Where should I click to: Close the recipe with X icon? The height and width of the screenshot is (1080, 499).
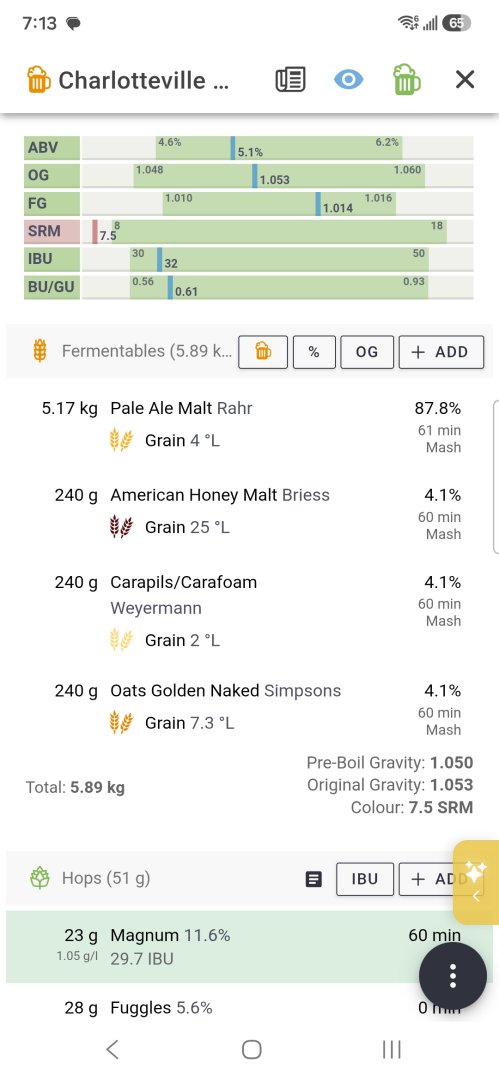click(465, 80)
